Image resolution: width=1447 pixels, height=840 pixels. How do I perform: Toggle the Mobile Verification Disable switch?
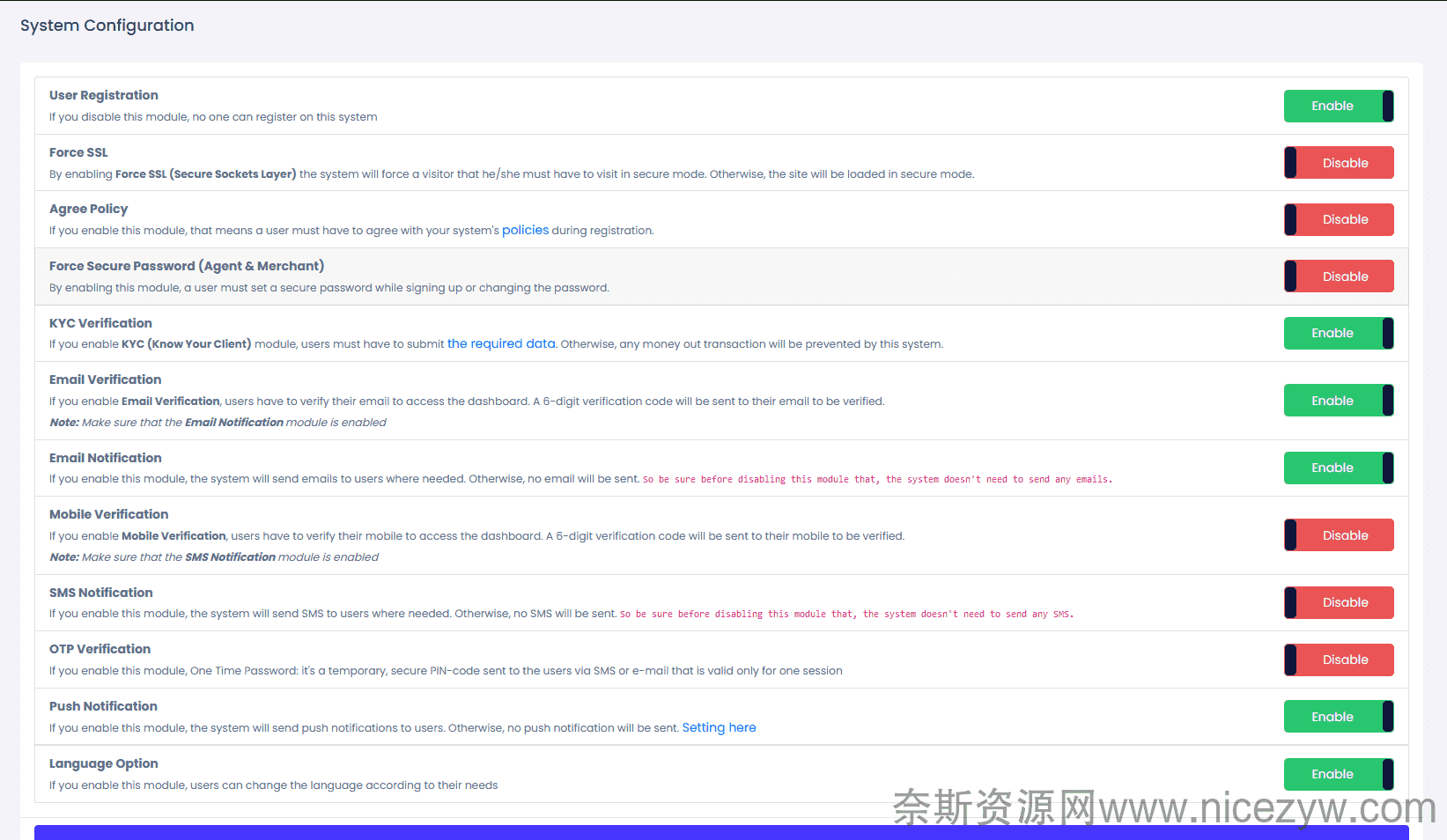pos(1339,535)
